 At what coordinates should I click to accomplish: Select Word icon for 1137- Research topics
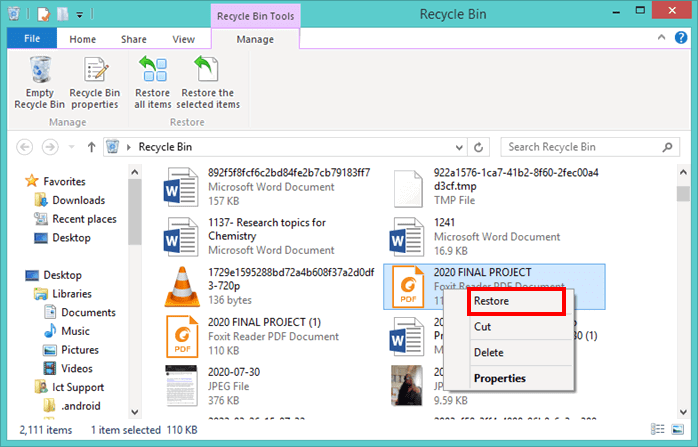181,237
